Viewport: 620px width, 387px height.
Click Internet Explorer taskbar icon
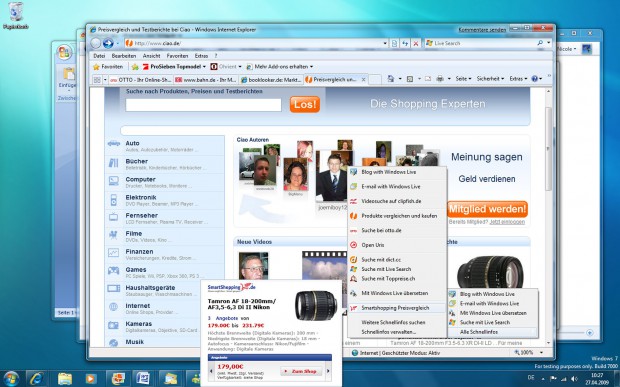point(37,378)
